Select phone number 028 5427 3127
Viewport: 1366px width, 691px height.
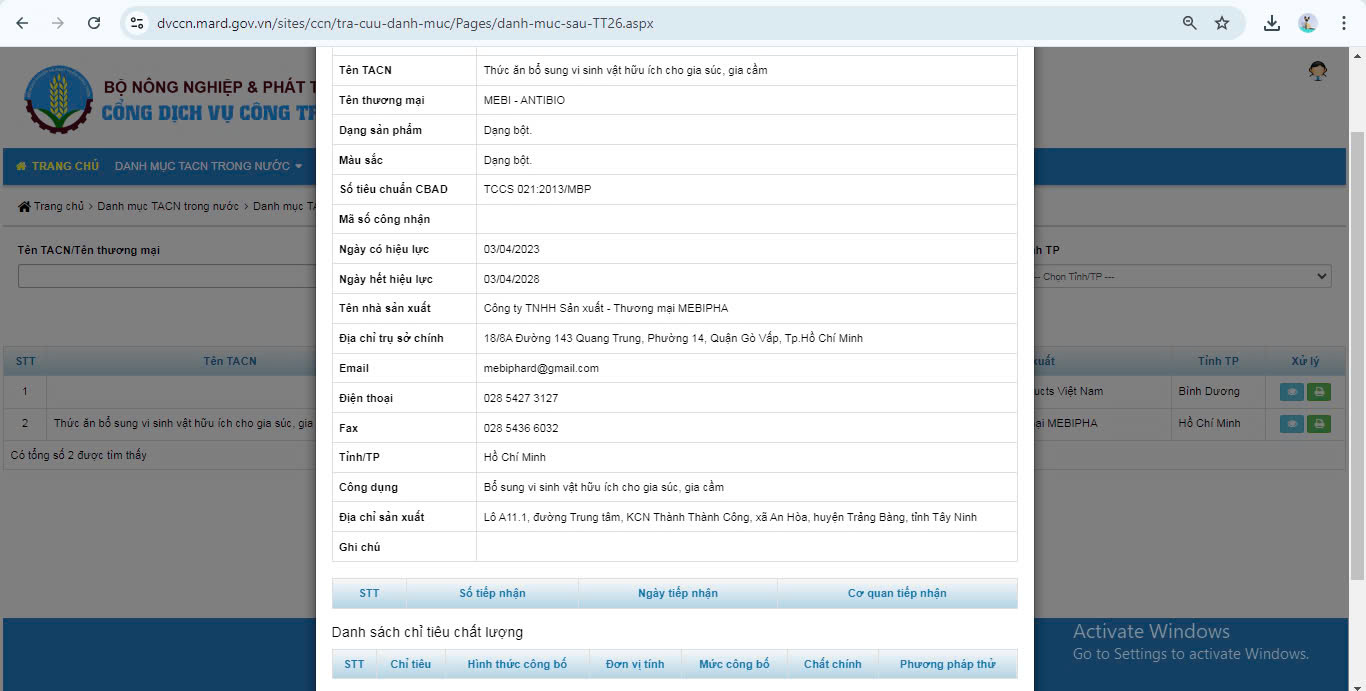click(x=521, y=398)
